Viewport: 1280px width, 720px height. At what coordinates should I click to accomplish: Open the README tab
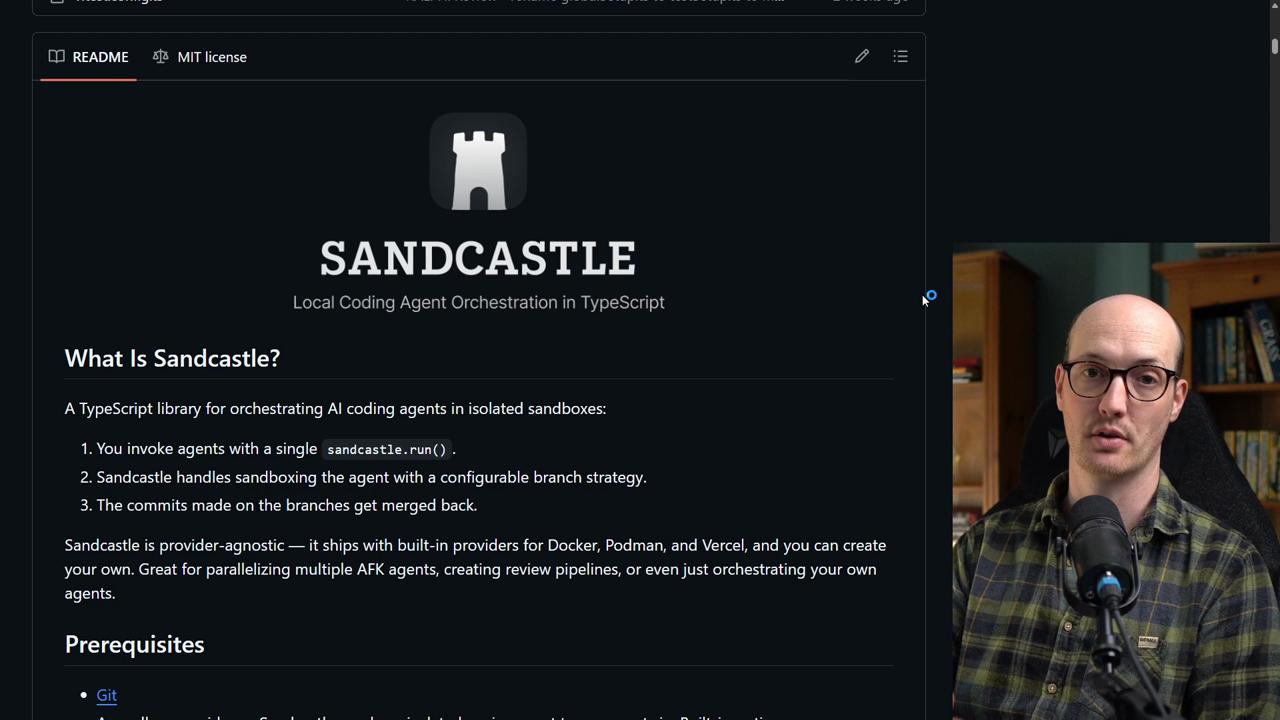[x=88, y=57]
